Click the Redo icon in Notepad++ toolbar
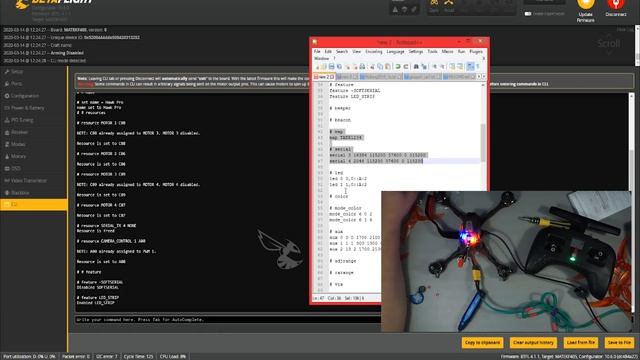The width and height of the screenshot is (640, 360). tap(406, 67)
